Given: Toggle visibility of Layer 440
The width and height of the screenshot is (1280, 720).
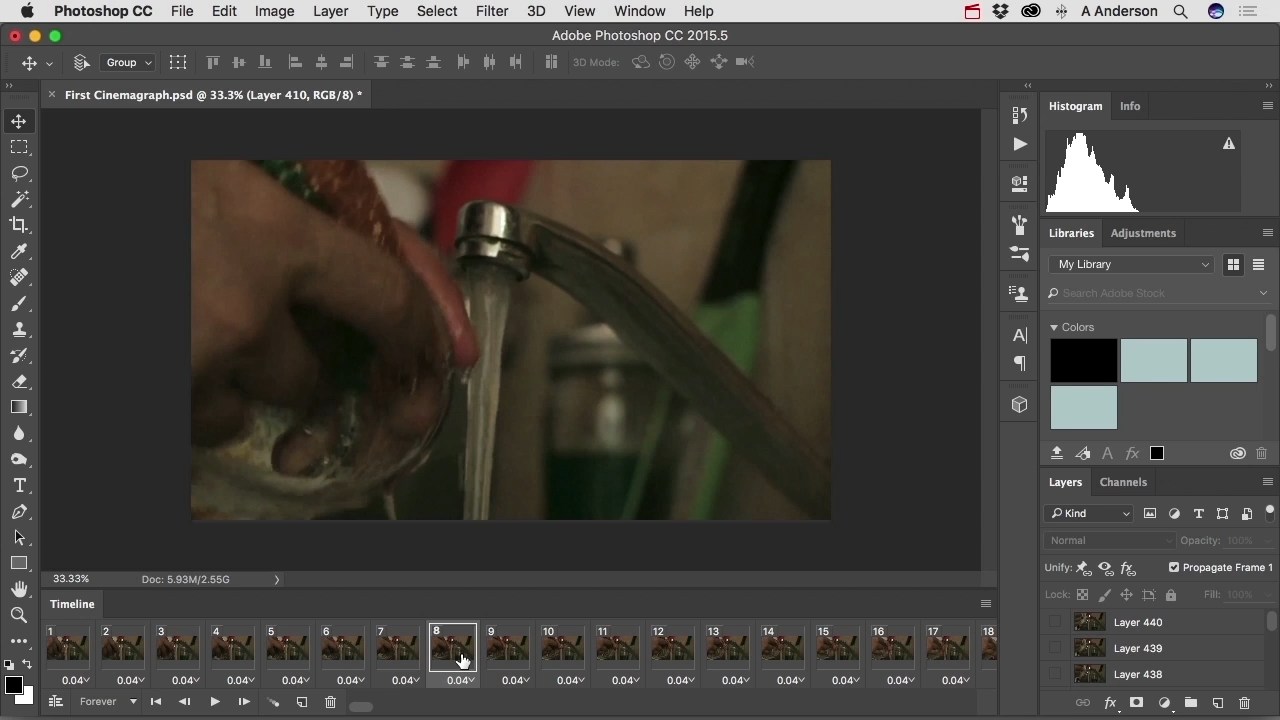Looking at the screenshot, I should click(x=1055, y=622).
